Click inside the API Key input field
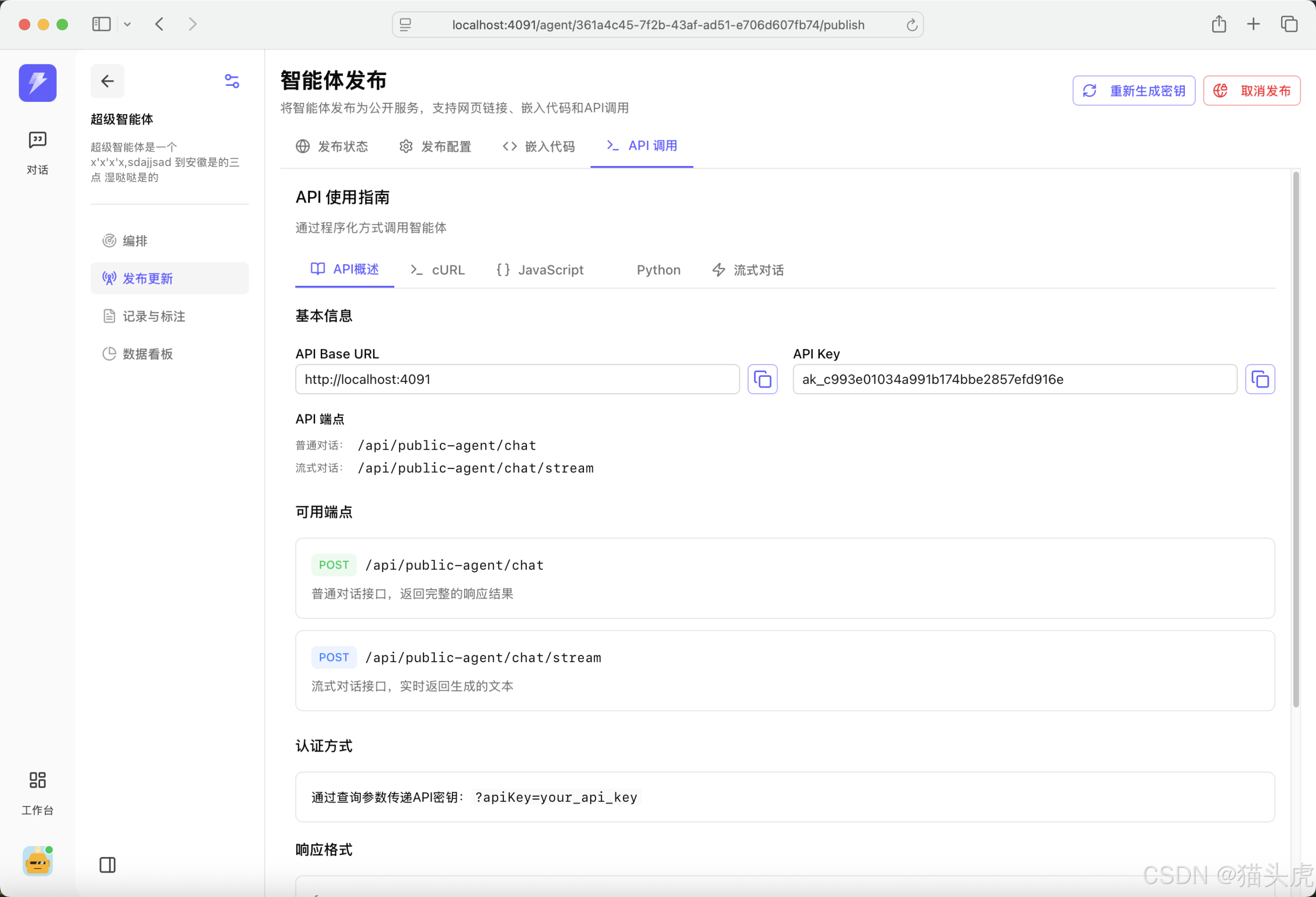1316x897 pixels. click(x=1014, y=379)
